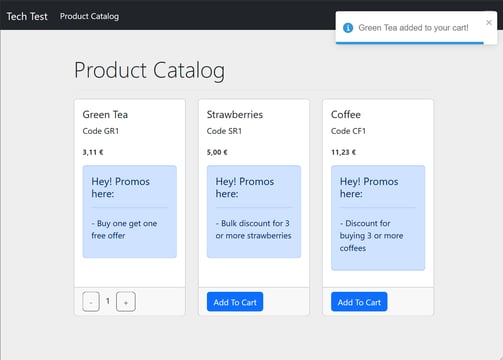Click the Green Tea price 3,11 €
This screenshot has width=503, height=360.
click(93, 152)
